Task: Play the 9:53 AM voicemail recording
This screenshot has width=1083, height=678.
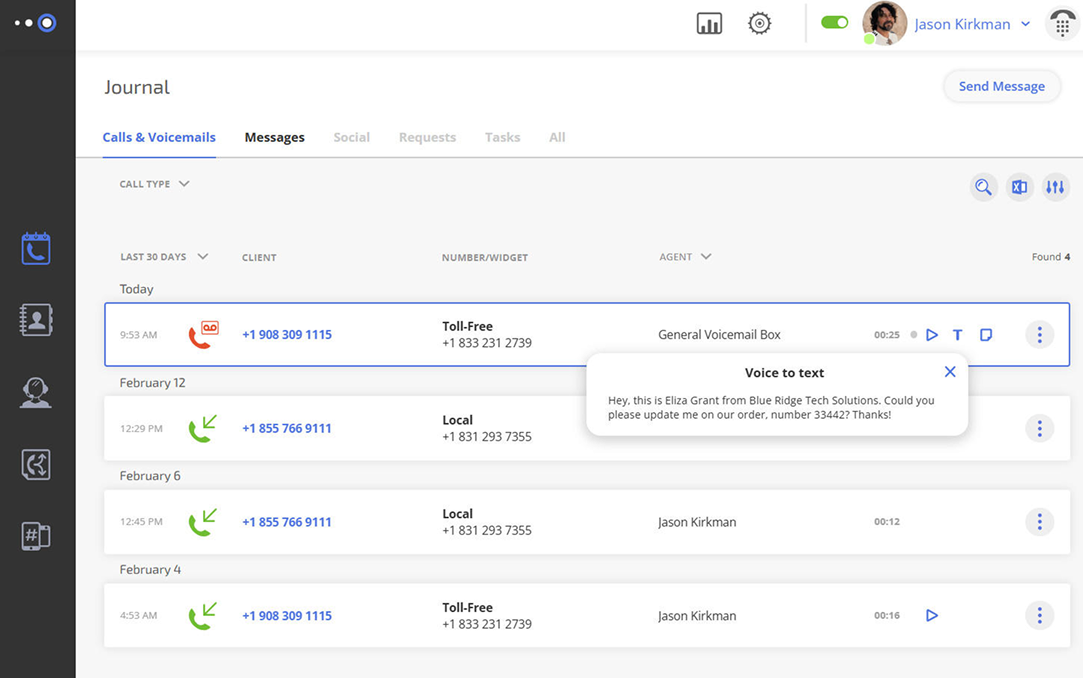Action: pos(932,335)
